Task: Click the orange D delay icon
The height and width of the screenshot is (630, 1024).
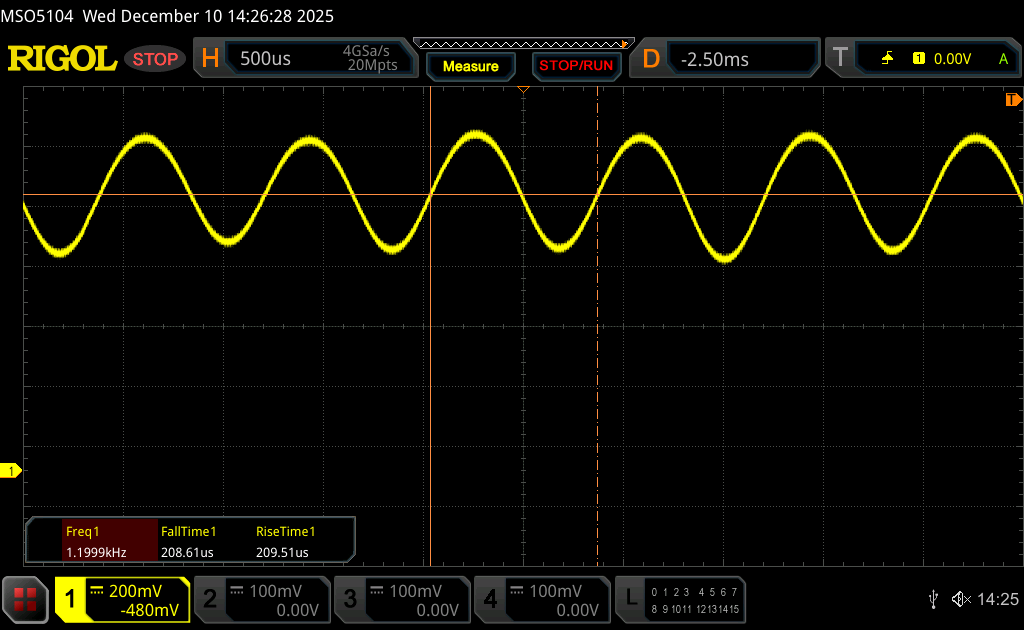Action: (651, 59)
